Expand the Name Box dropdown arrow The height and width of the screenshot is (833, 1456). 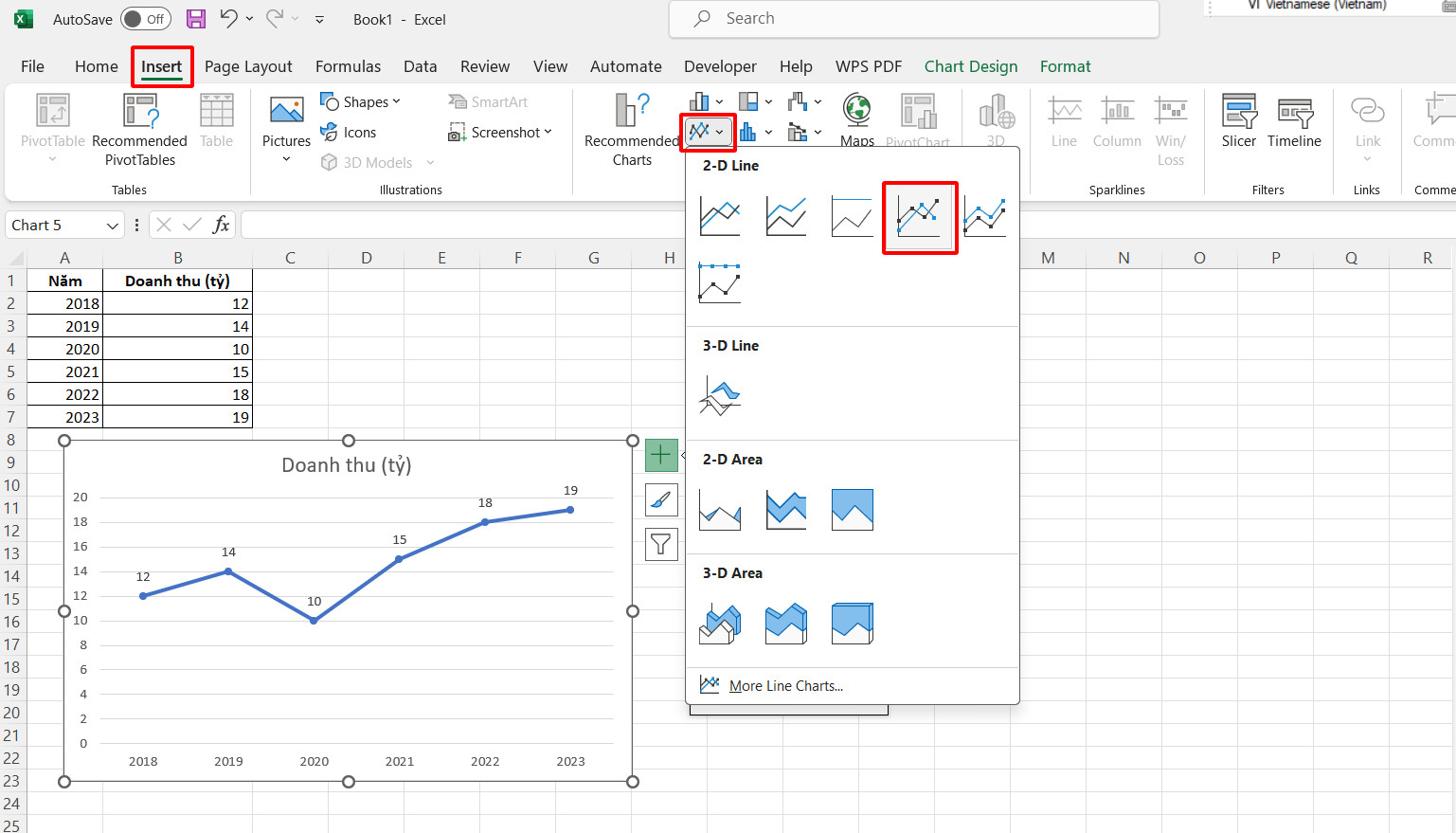(113, 226)
